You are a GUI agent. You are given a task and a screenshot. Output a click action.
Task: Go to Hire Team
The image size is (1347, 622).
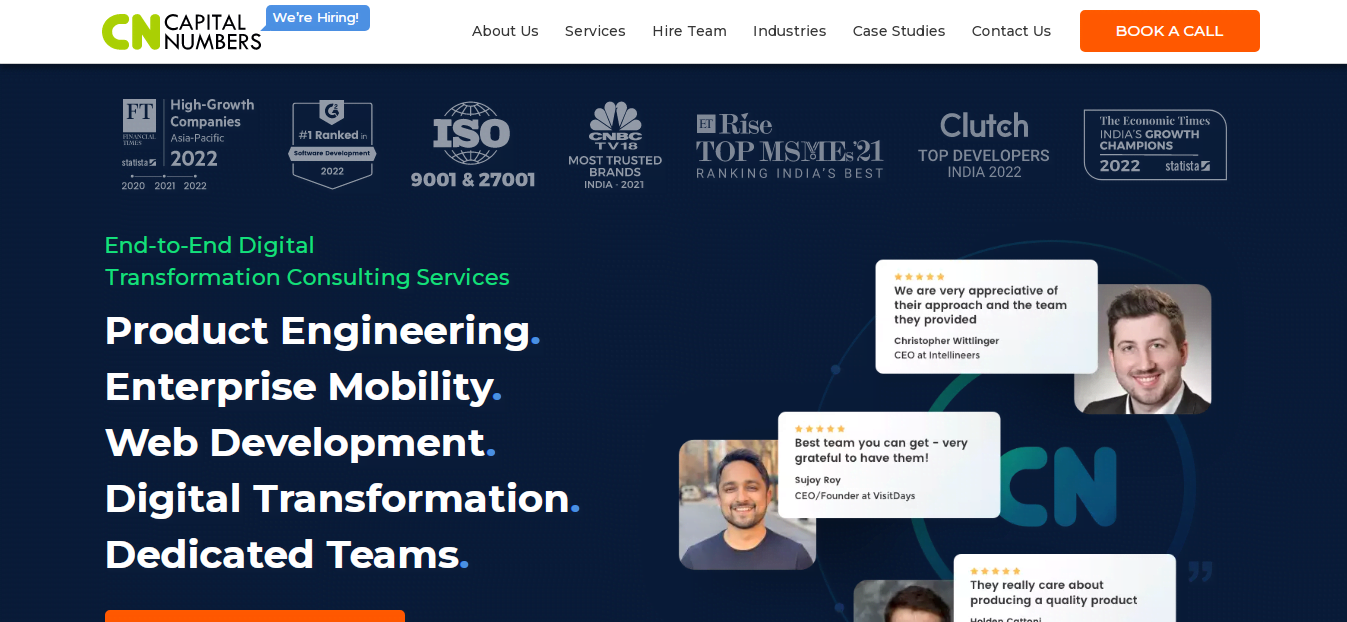689,31
